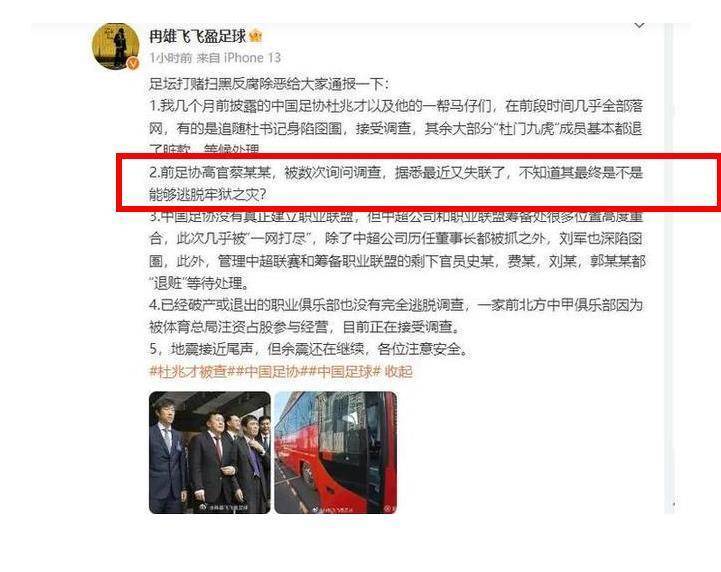This screenshot has height=572, width=721.
Task: Open the 冉雄飞飞盈足球 username profile
Action: click(198, 36)
